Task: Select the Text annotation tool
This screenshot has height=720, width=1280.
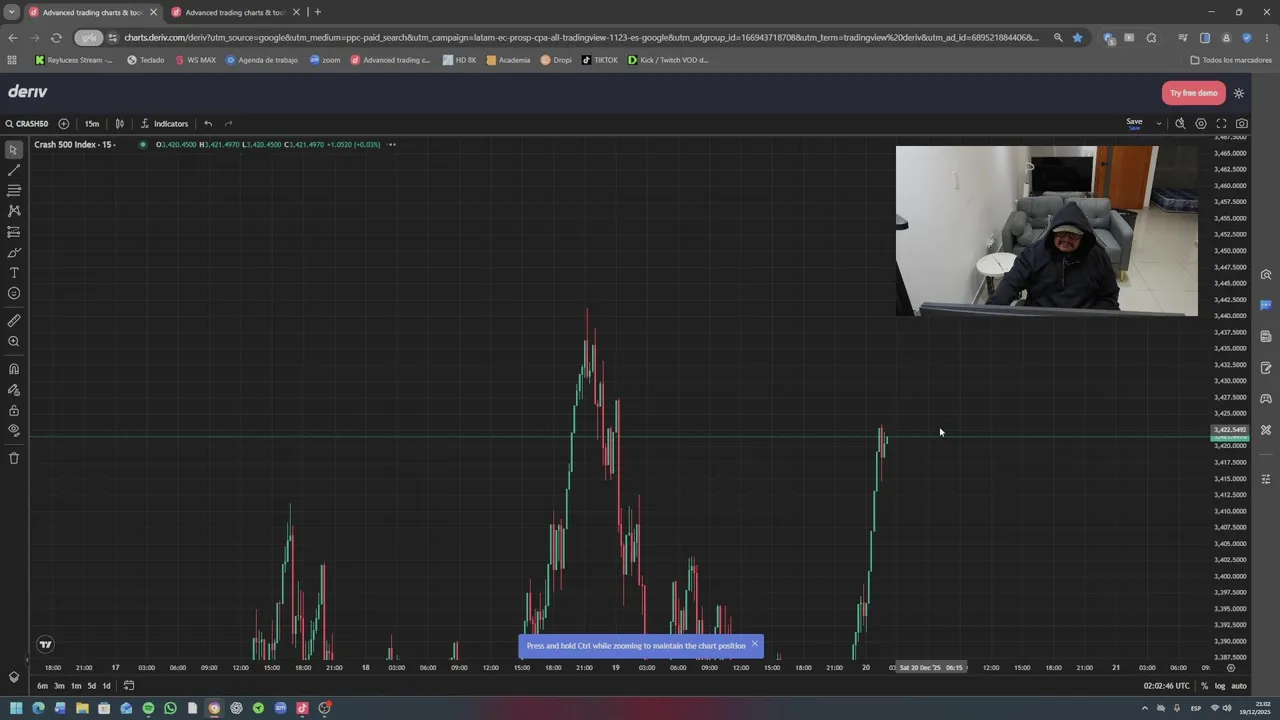Action: (14, 273)
